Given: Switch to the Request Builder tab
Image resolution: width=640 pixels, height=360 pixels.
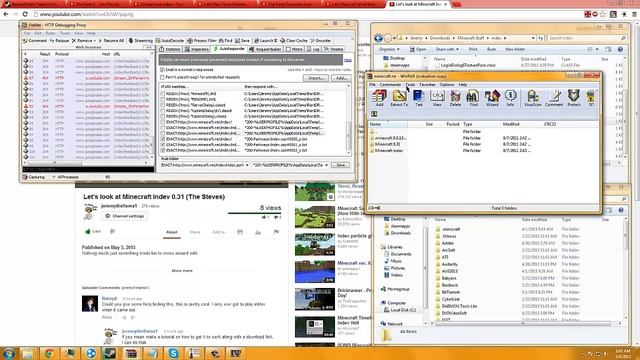Looking at the screenshot, I should coord(266,49).
